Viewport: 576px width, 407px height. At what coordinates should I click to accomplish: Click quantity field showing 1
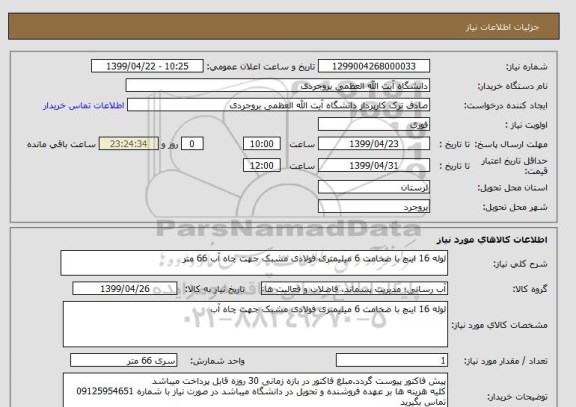tap(392, 361)
